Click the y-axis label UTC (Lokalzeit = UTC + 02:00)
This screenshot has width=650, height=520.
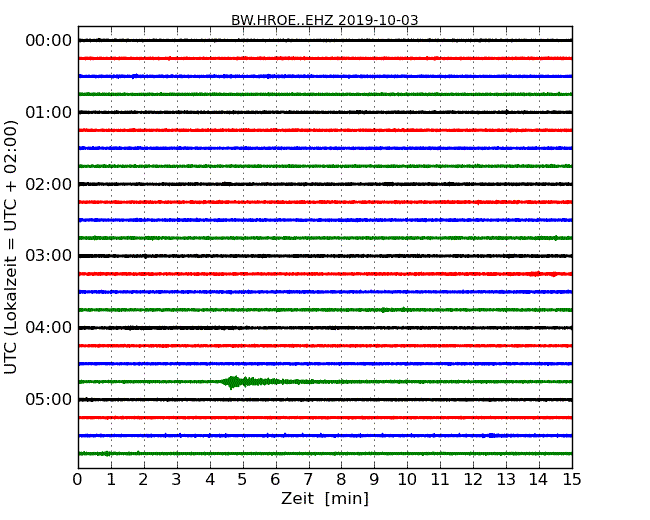coord(10,247)
